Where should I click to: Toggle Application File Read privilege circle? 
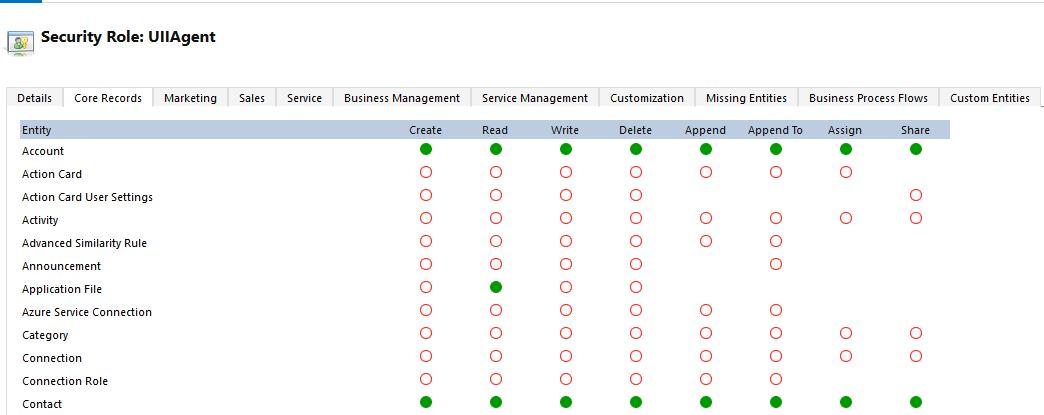496,287
